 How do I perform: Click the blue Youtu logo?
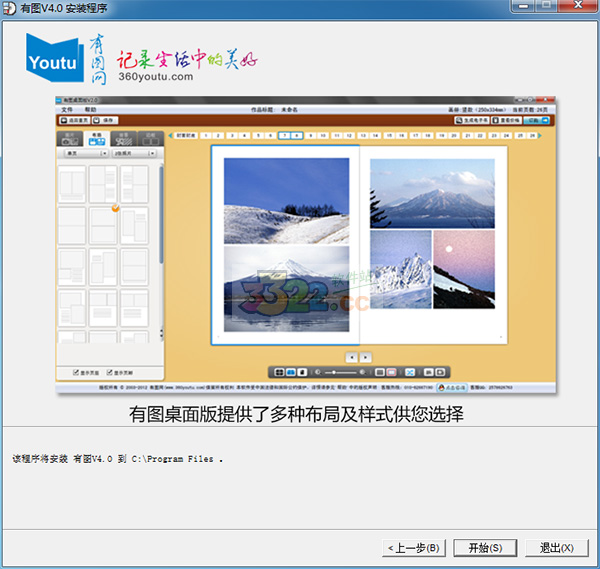52,60
